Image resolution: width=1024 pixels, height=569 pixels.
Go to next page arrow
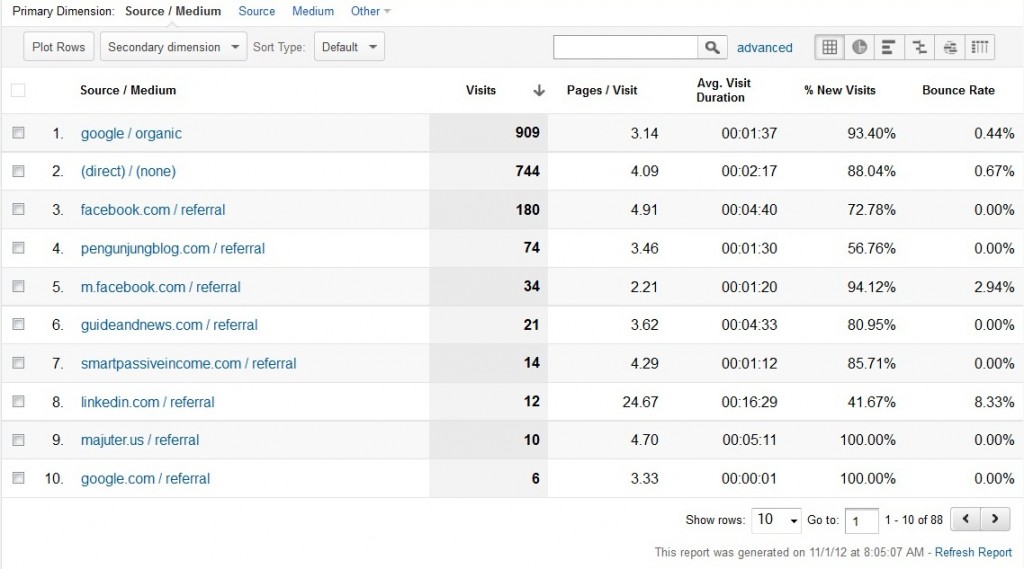(995, 519)
